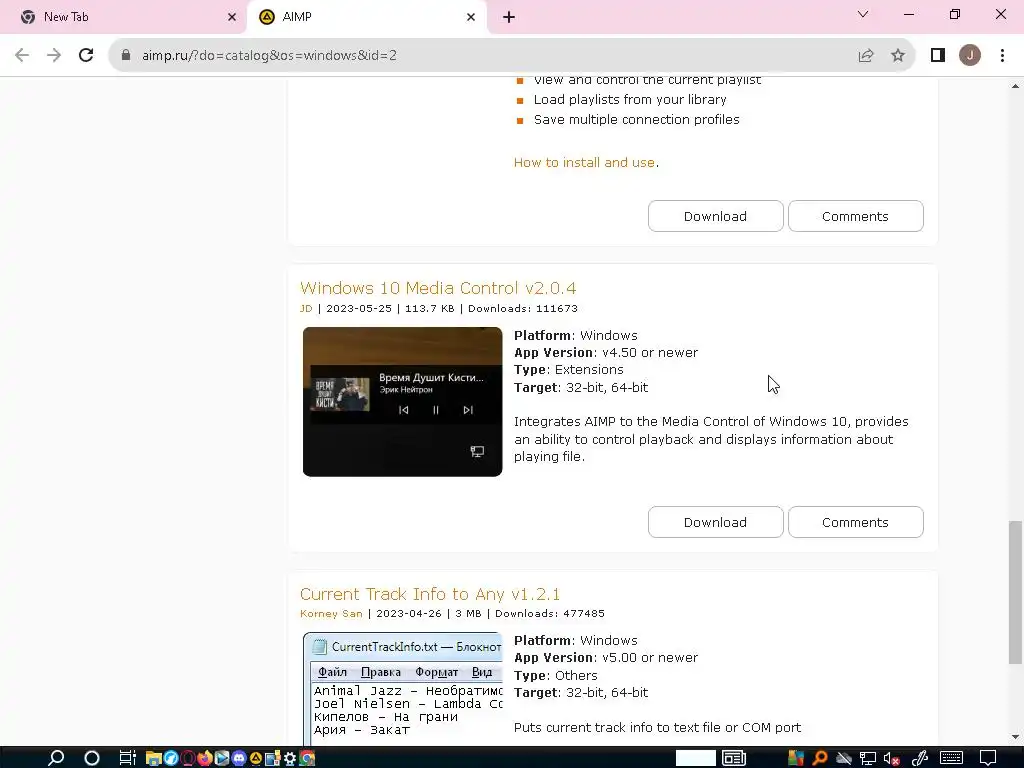This screenshot has height=768, width=1024.
Task: Bookmark this page with the star icon
Action: pos(898,56)
